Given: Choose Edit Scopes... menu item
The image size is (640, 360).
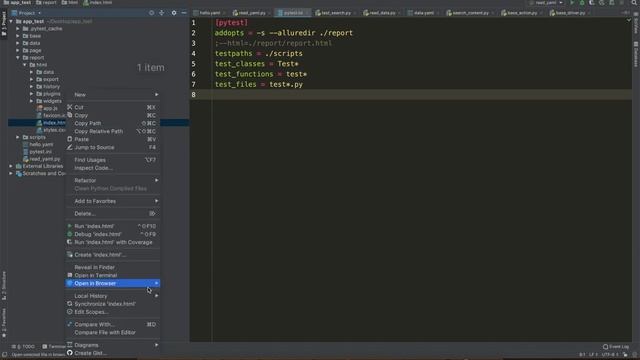Looking at the screenshot, I should (x=113, y=312).
